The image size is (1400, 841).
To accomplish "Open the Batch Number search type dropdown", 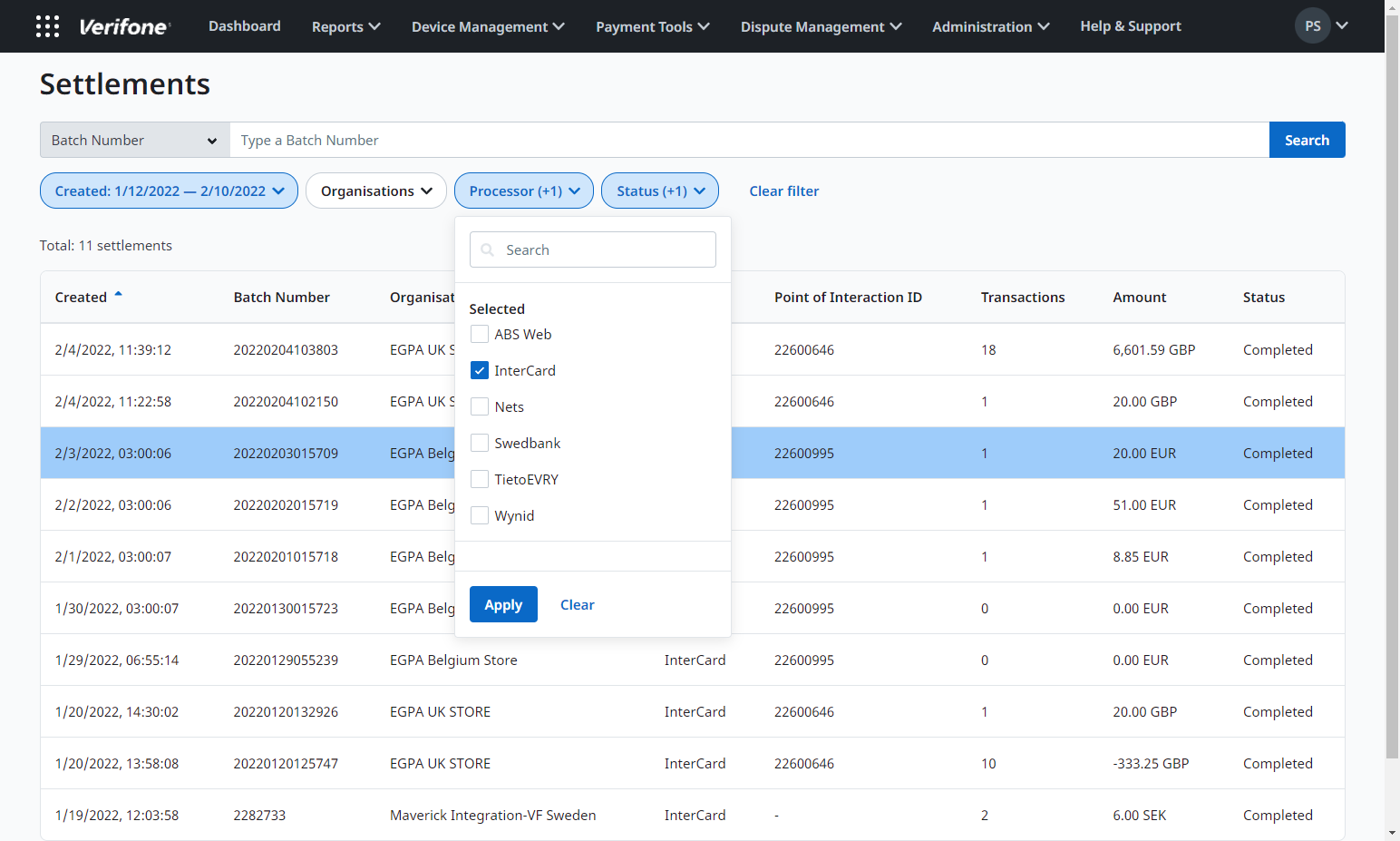I will [133, 140].
